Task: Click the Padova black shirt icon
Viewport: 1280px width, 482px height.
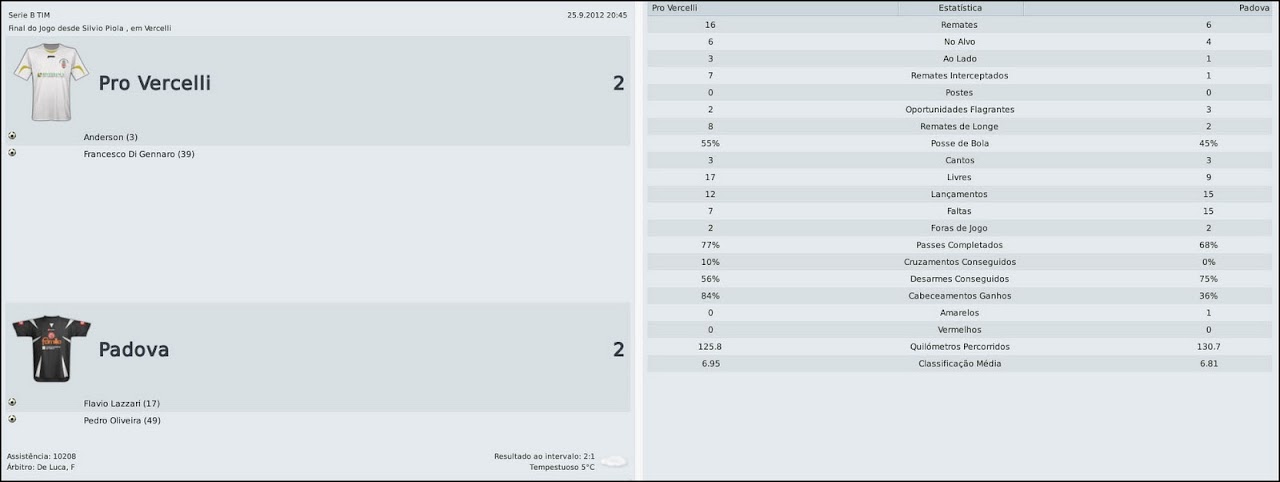Action: [x=51, y=349]
